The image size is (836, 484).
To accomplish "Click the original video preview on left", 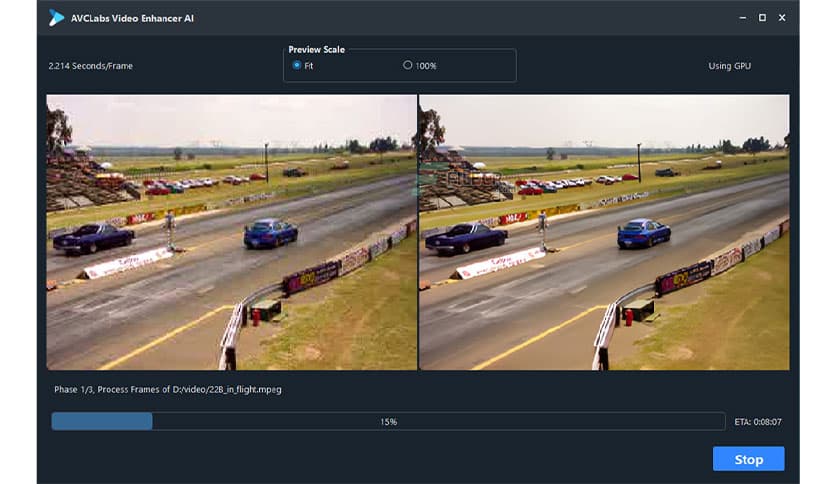I will click(231, 232).
